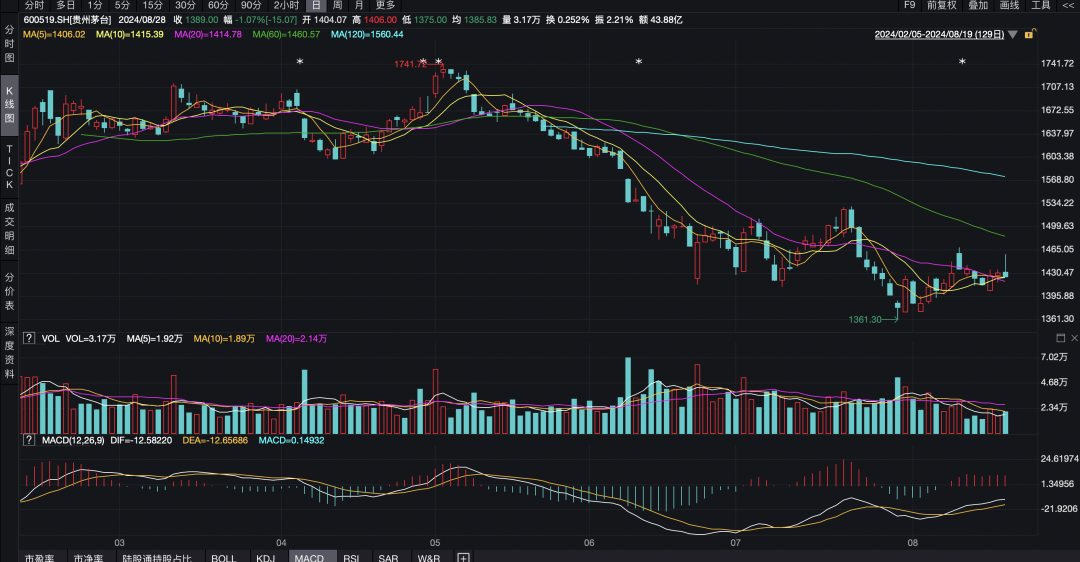Open the 叠加 overlay tool
The width and height of the screenshot is (1080, 562).
tap(978, 5)
